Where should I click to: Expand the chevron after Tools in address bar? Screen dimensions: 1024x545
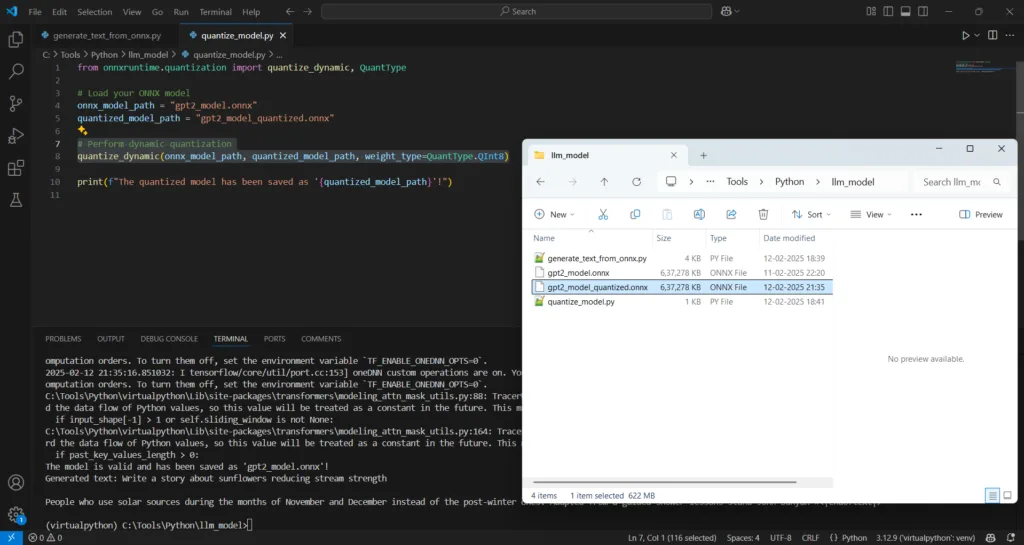[x=761, y=182]
